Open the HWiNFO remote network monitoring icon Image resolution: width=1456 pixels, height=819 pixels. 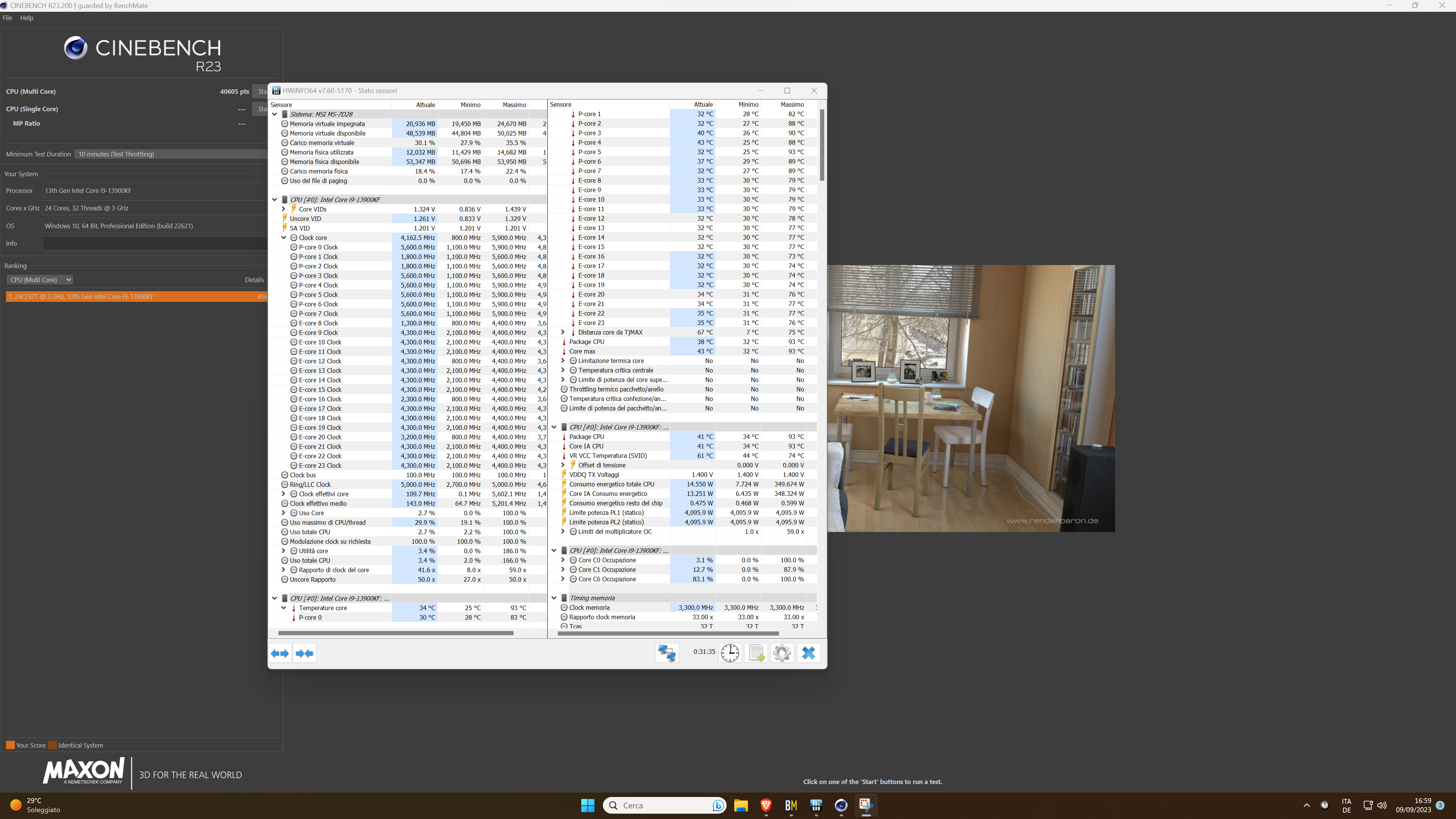pyautogui.click(x=667, y=653)
